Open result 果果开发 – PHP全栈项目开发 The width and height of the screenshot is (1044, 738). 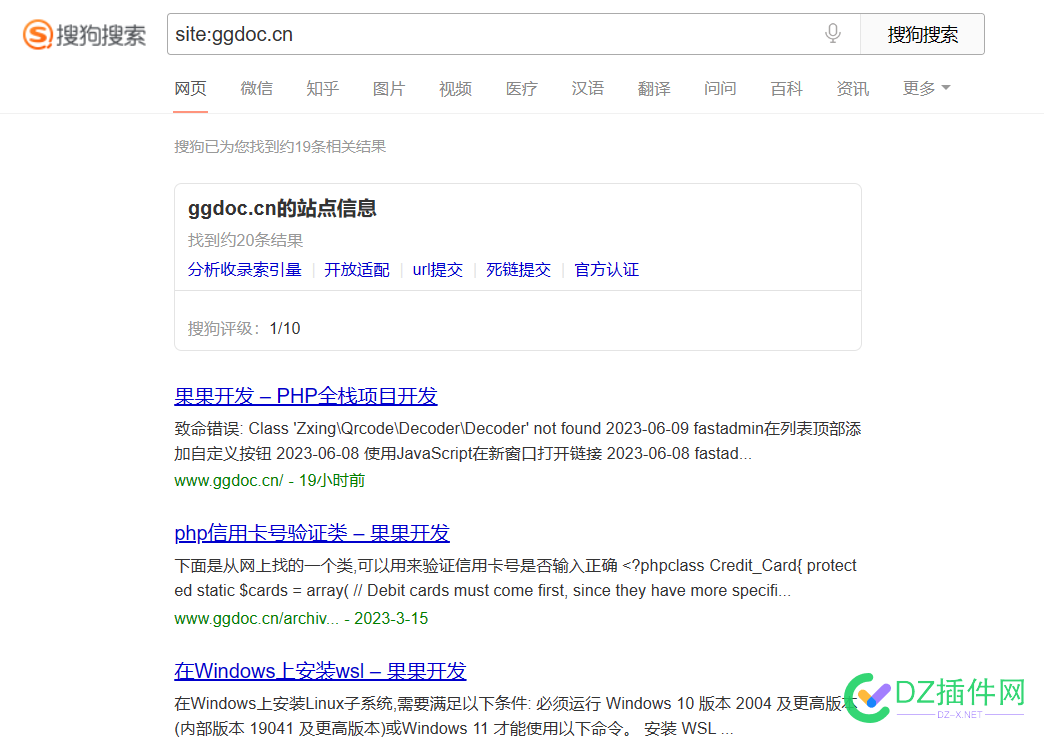(x=306, y=396)
